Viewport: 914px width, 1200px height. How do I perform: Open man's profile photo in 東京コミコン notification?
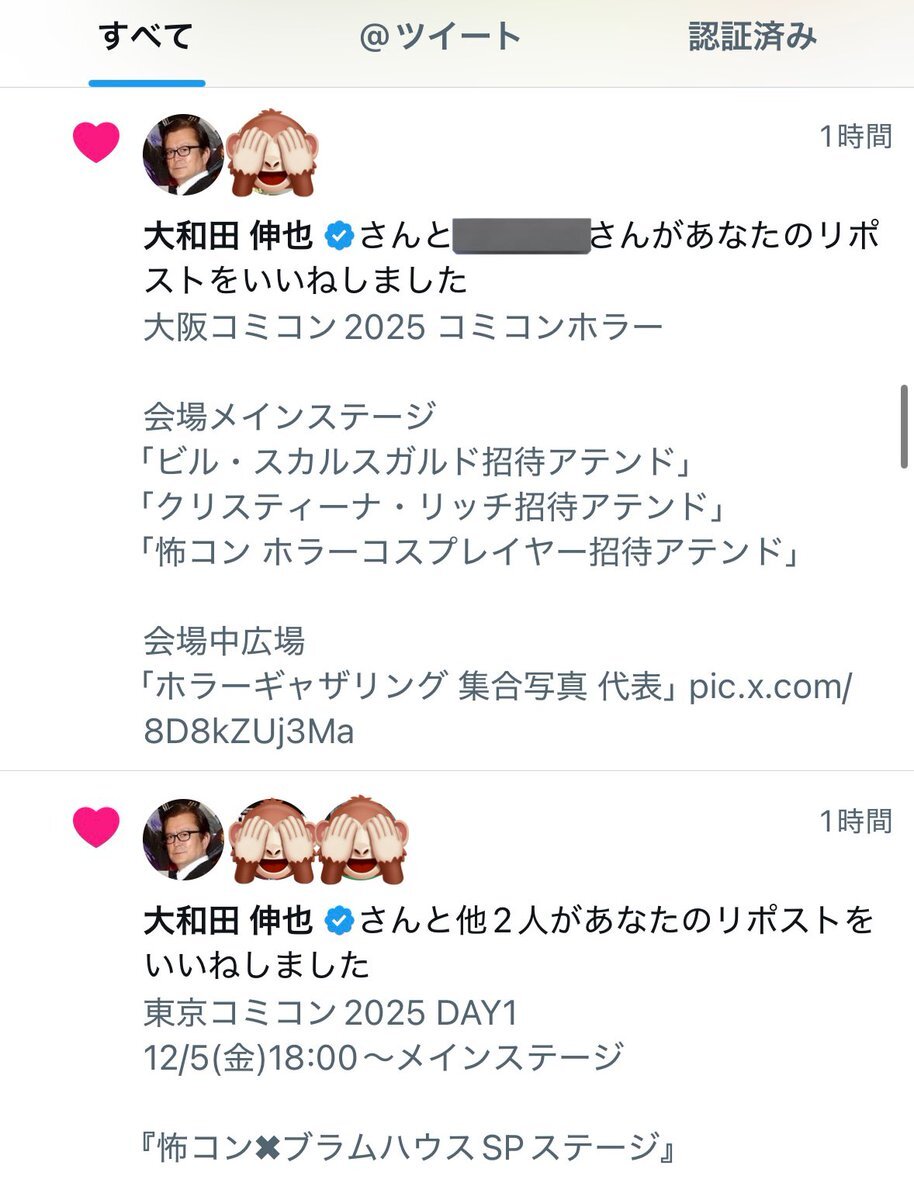(x=183, y=839)
